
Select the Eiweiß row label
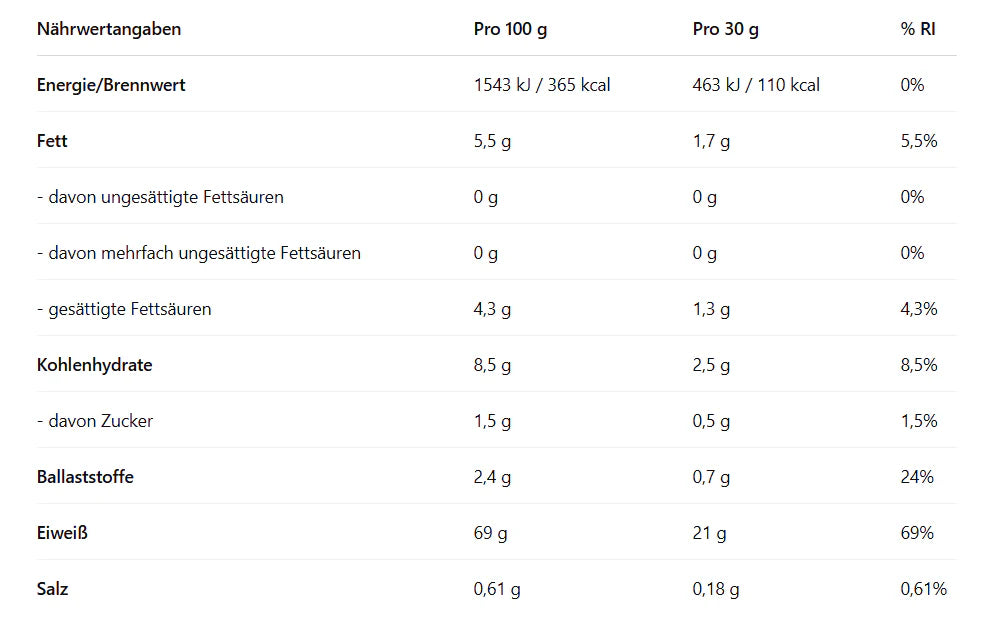62,533
